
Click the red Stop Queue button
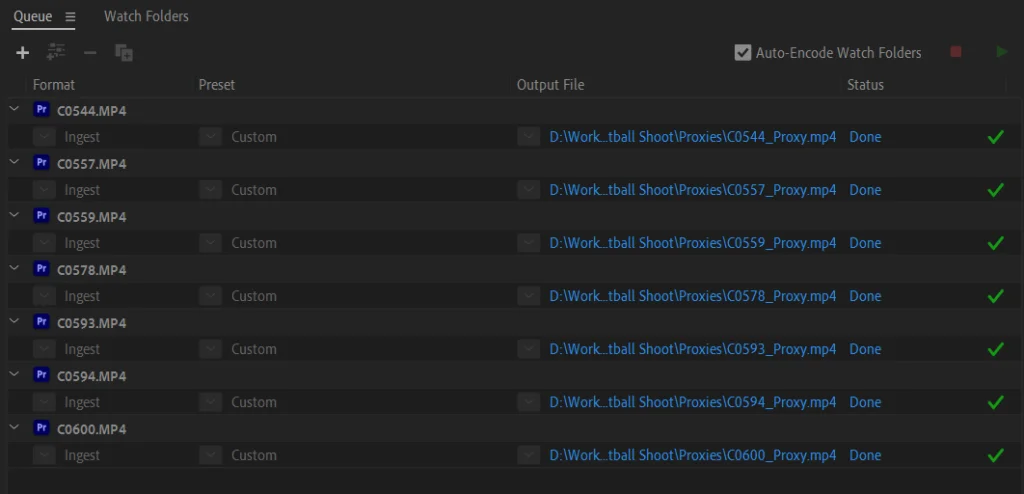coord(955,52)
